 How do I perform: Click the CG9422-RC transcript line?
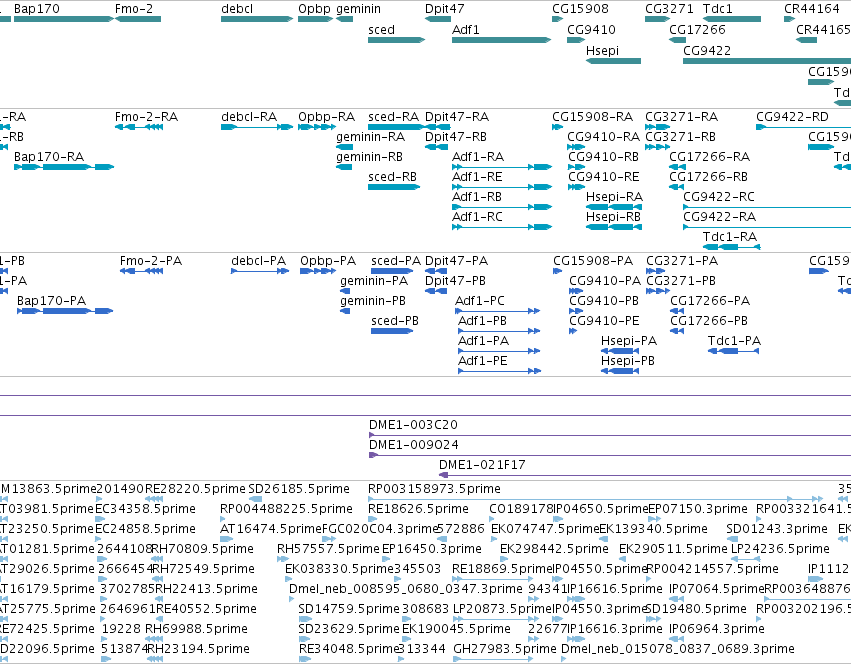[767, 207]
